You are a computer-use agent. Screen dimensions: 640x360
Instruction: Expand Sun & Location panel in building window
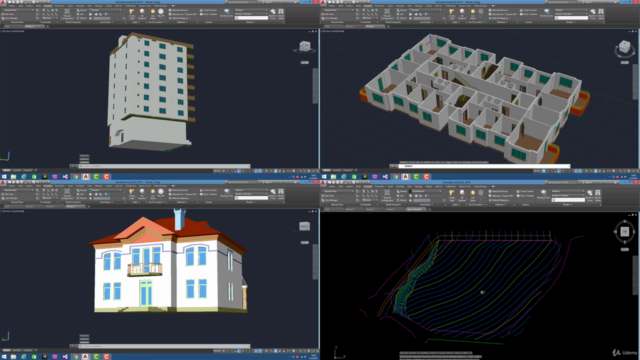[156, 22]
